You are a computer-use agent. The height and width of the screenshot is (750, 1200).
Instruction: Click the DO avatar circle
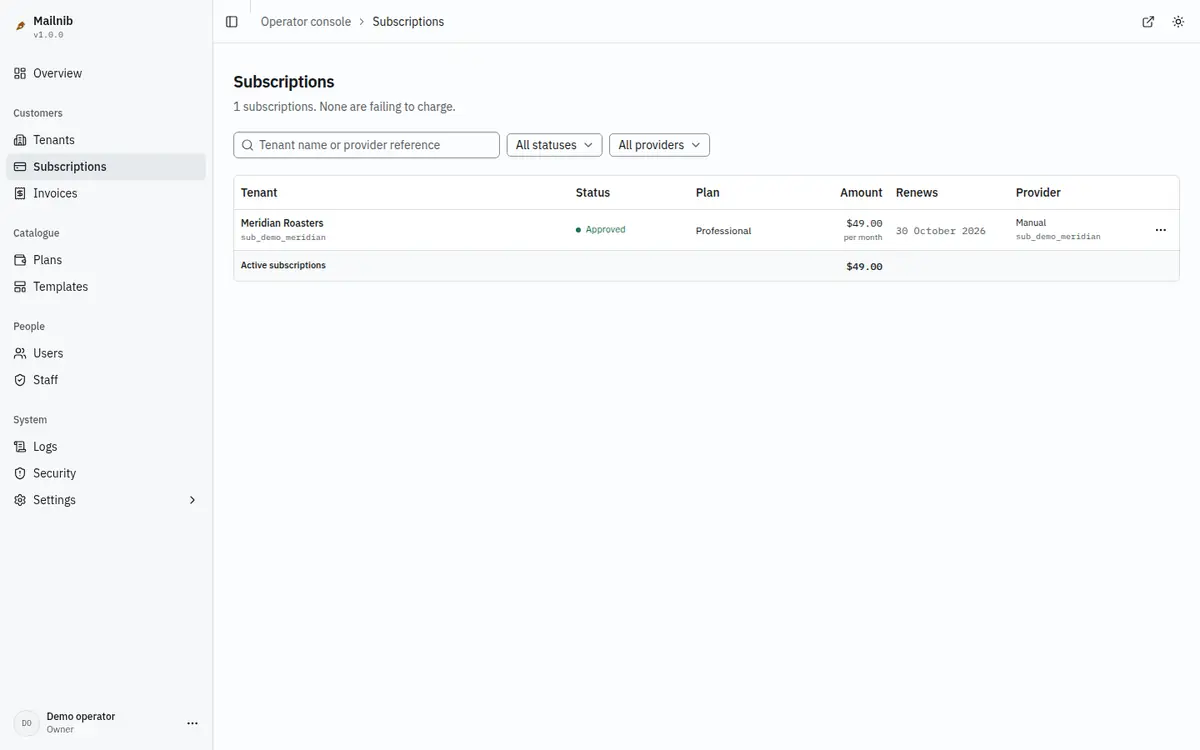27,723
